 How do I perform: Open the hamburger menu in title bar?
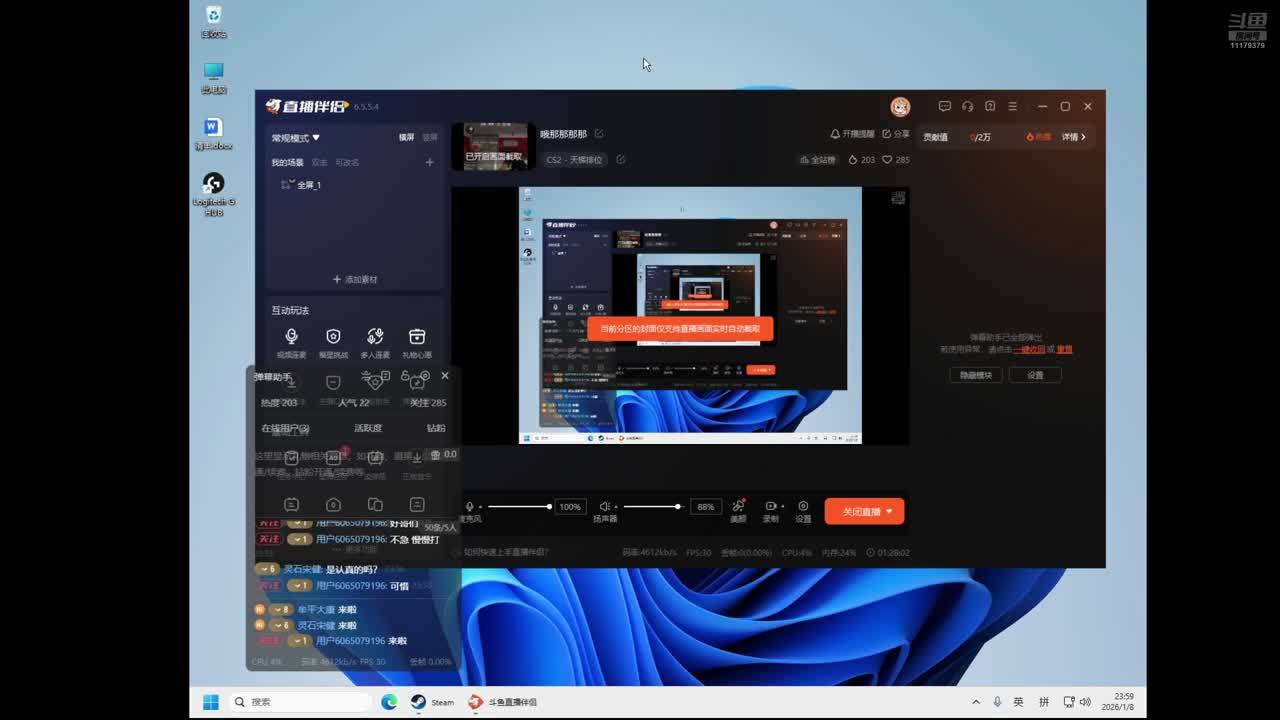coord(1012,106)
